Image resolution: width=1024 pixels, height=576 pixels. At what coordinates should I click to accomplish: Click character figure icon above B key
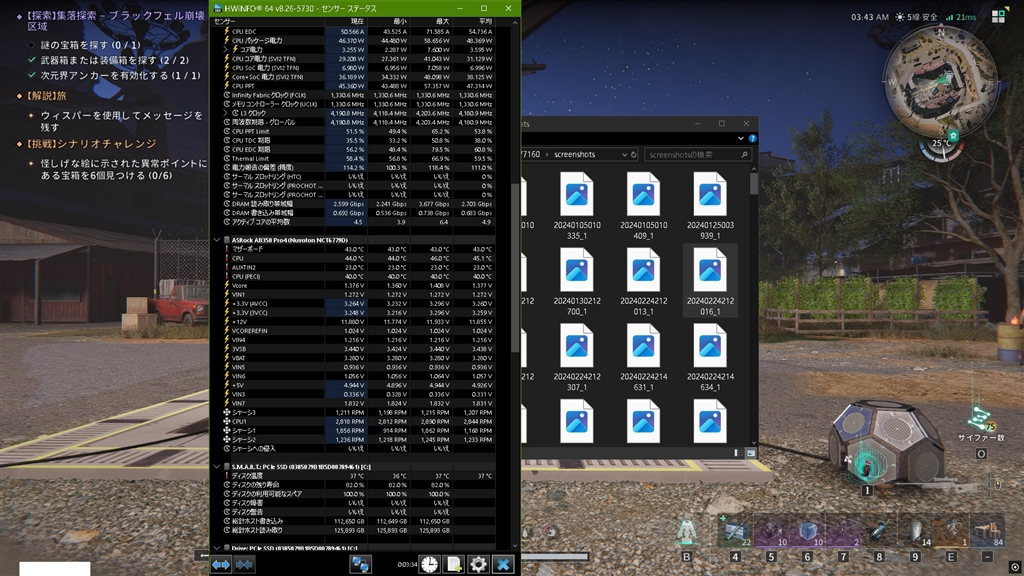click(x=686, y=531)
